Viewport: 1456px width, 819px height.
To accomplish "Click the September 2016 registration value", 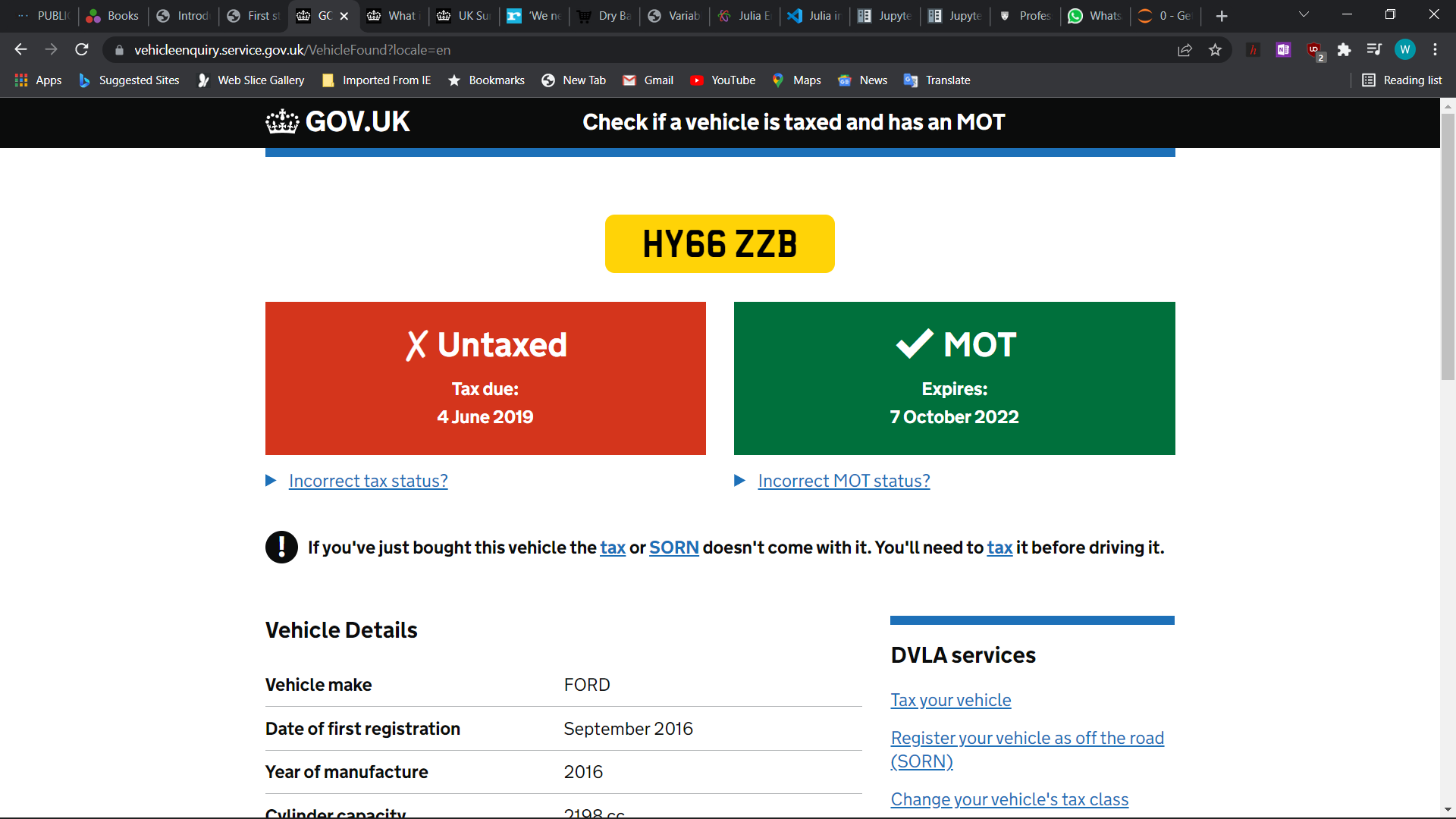I will pos(628,729).
